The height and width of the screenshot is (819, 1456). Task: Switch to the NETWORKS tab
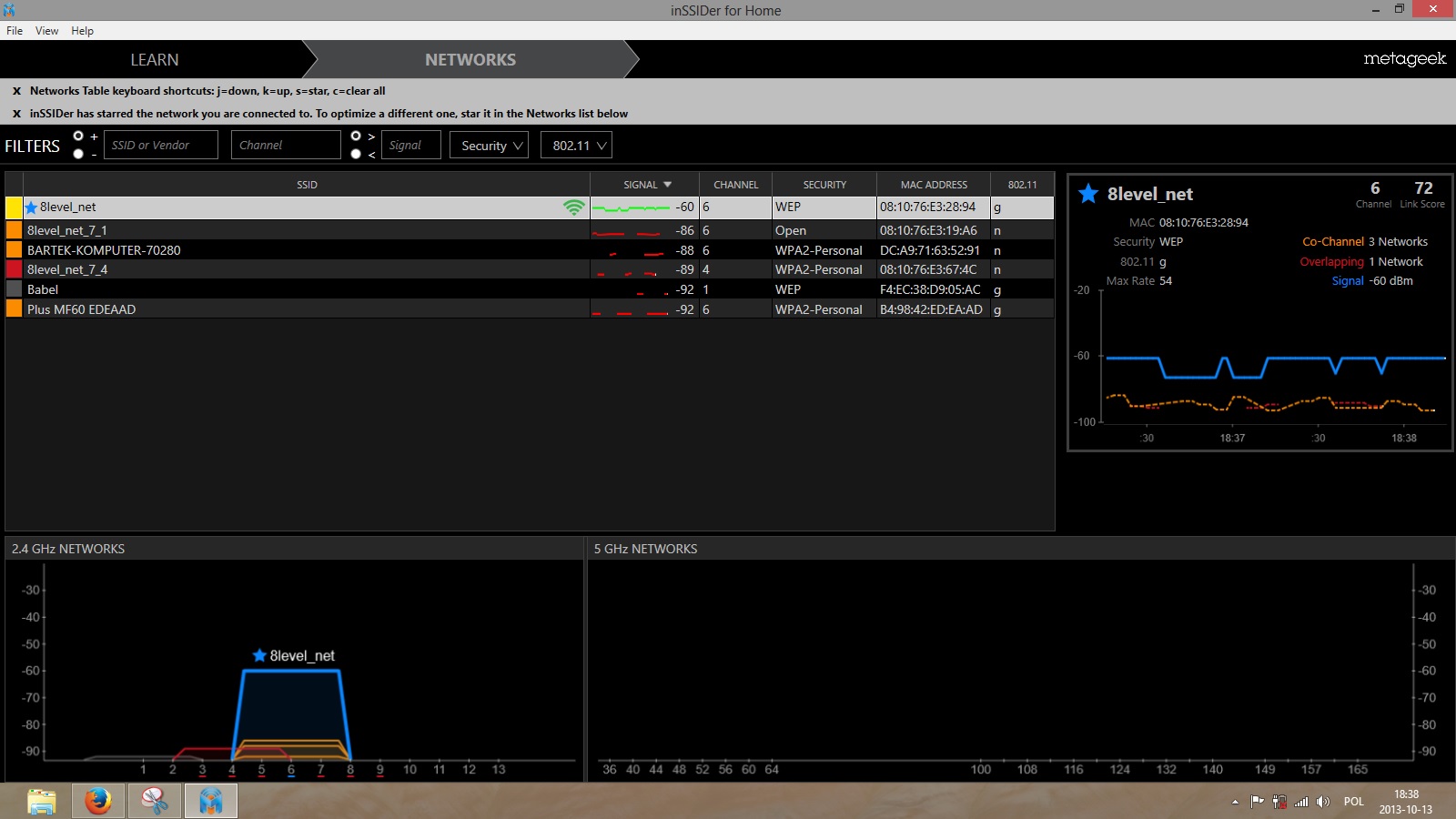point(470,59)
